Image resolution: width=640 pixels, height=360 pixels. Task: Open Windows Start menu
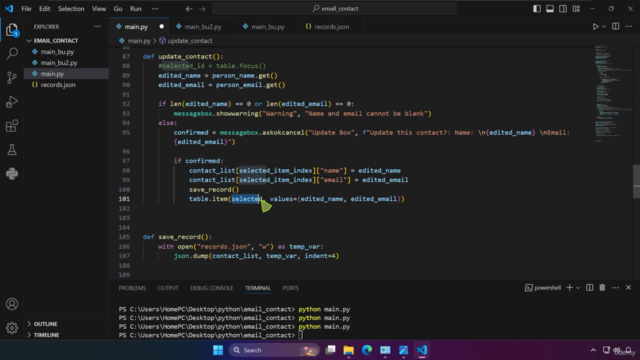point(218,350)
